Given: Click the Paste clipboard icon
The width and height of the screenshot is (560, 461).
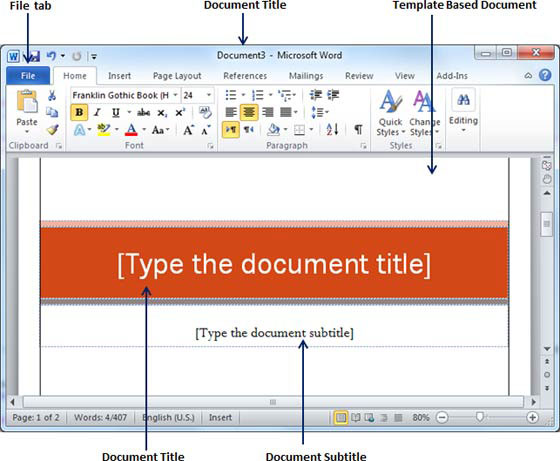Looking at the screenshot, I should [x=27, y=101].
